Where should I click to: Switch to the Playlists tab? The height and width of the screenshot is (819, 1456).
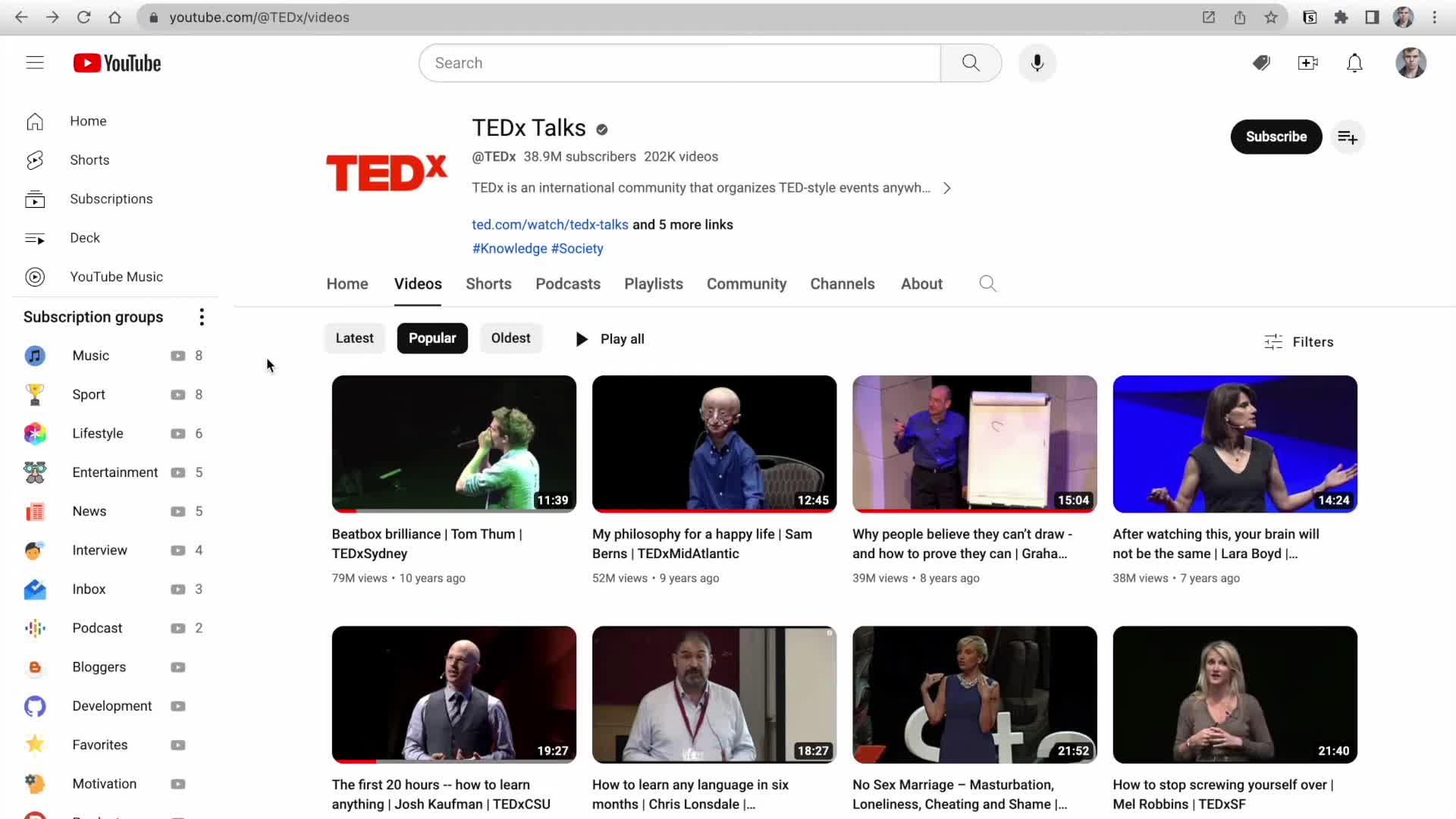click(x=653, y=284)
